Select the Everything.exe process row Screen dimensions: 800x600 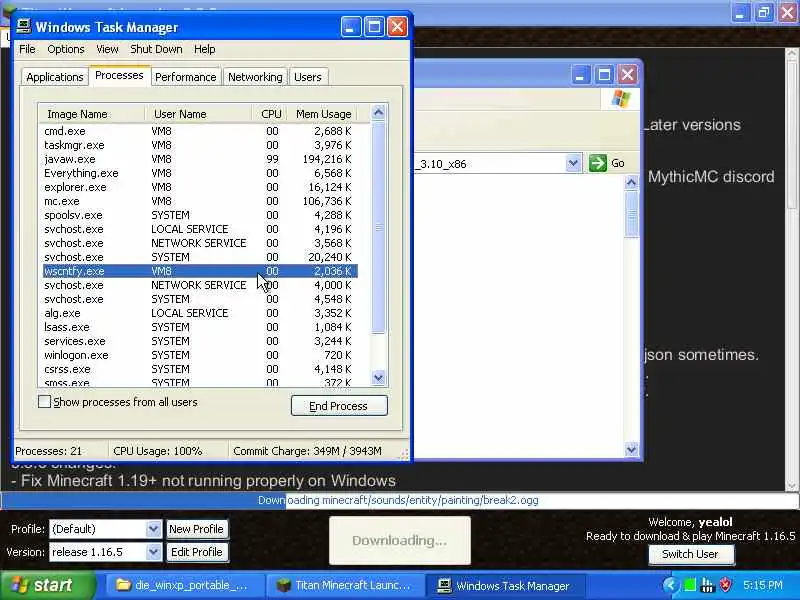click(200, 173)
